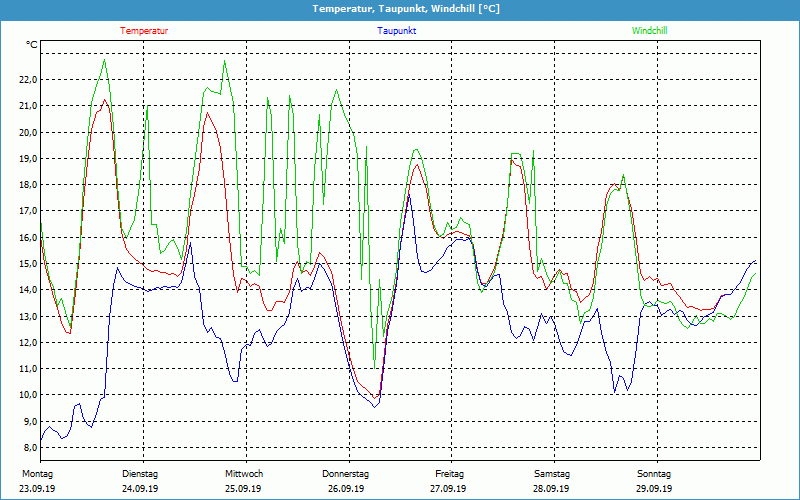This screenshot has width=800, height=500.
Task: Click the 17,0 y-axis value
Action: (x=28, y=211)
